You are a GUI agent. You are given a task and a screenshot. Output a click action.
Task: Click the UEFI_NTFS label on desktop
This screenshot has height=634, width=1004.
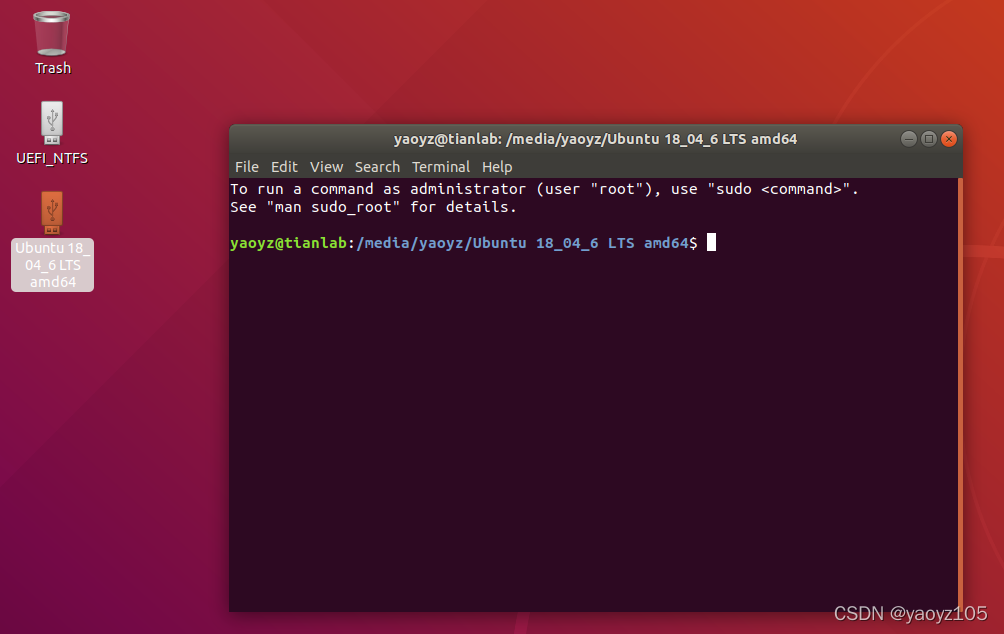(x=52, y=158)
